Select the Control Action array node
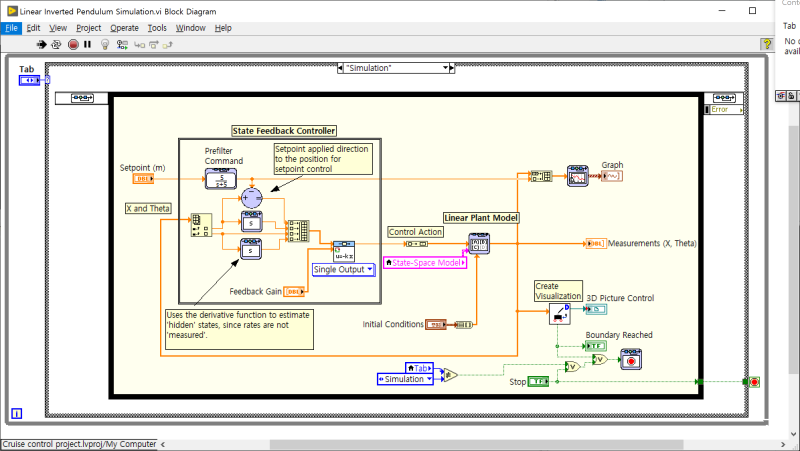 [416, 244]
